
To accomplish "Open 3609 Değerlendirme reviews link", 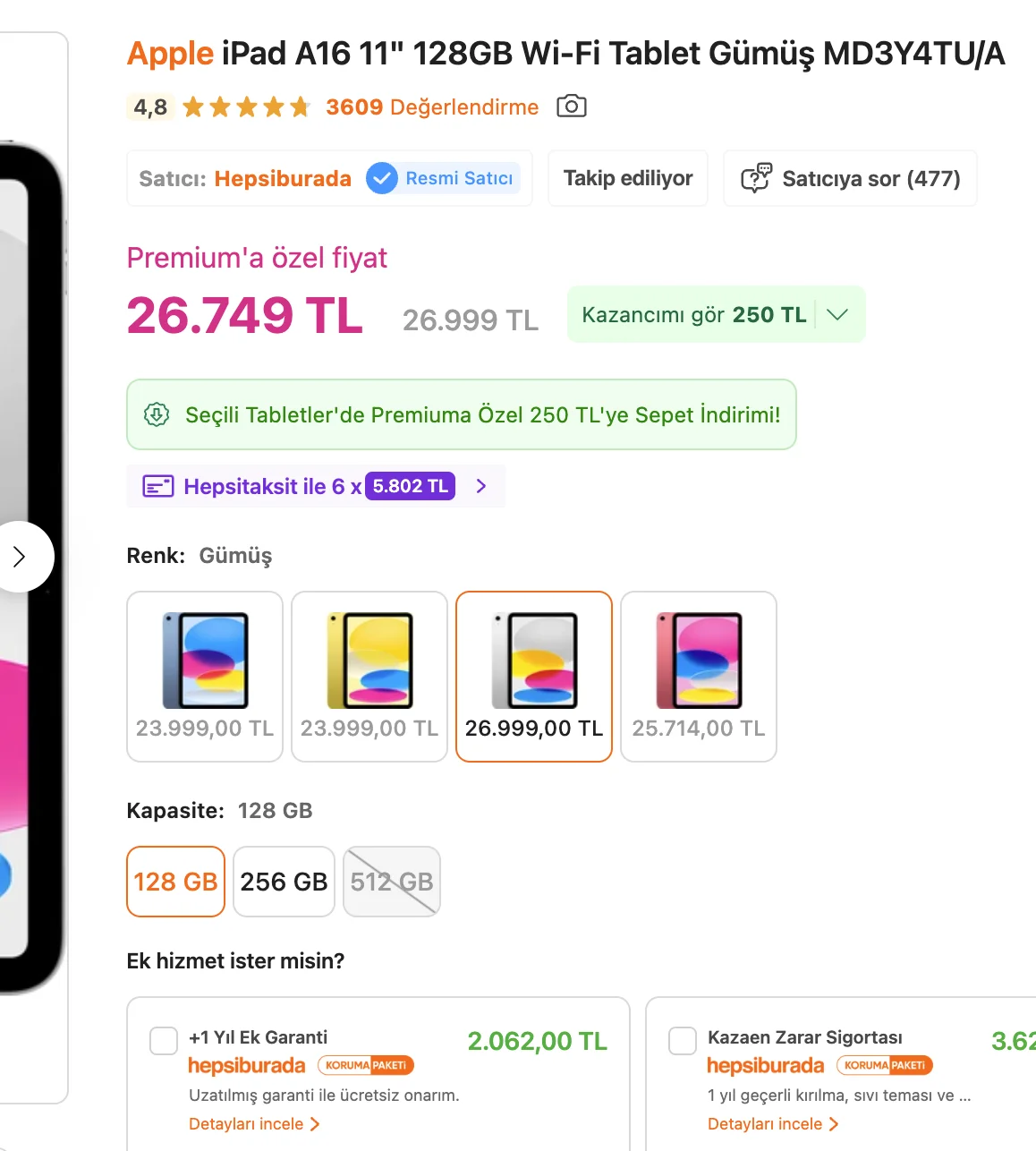I will tap(432, 107).
